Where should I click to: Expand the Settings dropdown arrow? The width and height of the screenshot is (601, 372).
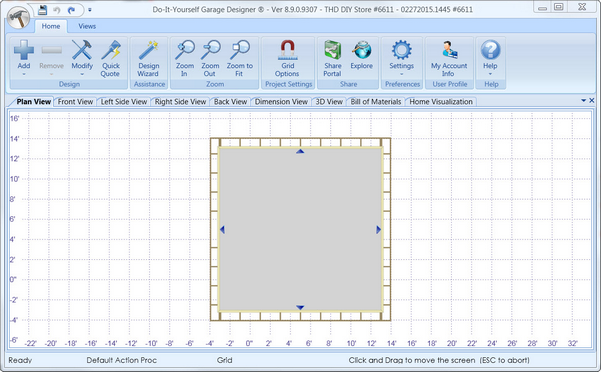pyautogui.click(x=402, y=74)
